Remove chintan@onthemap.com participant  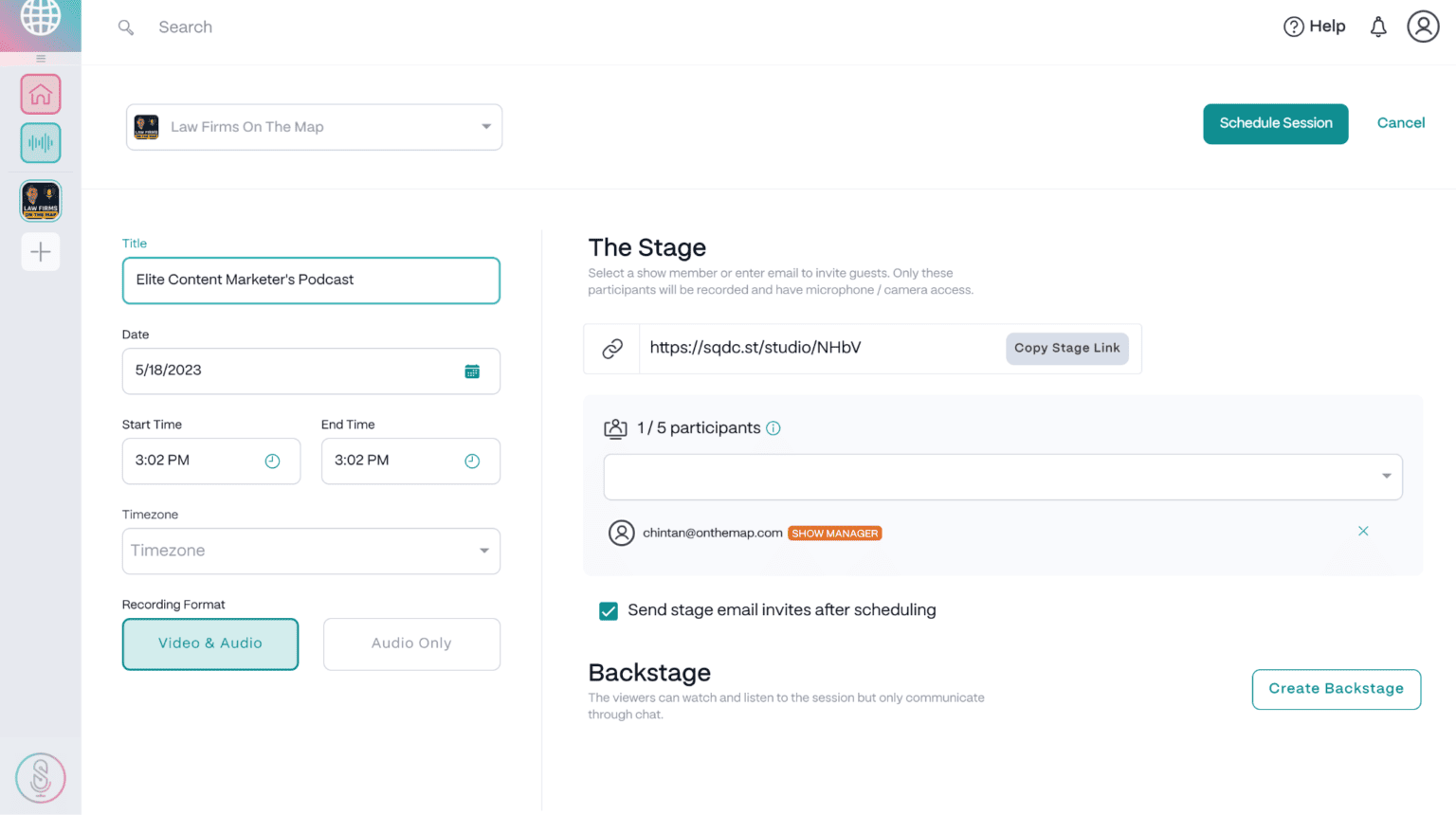point(1363,532)
